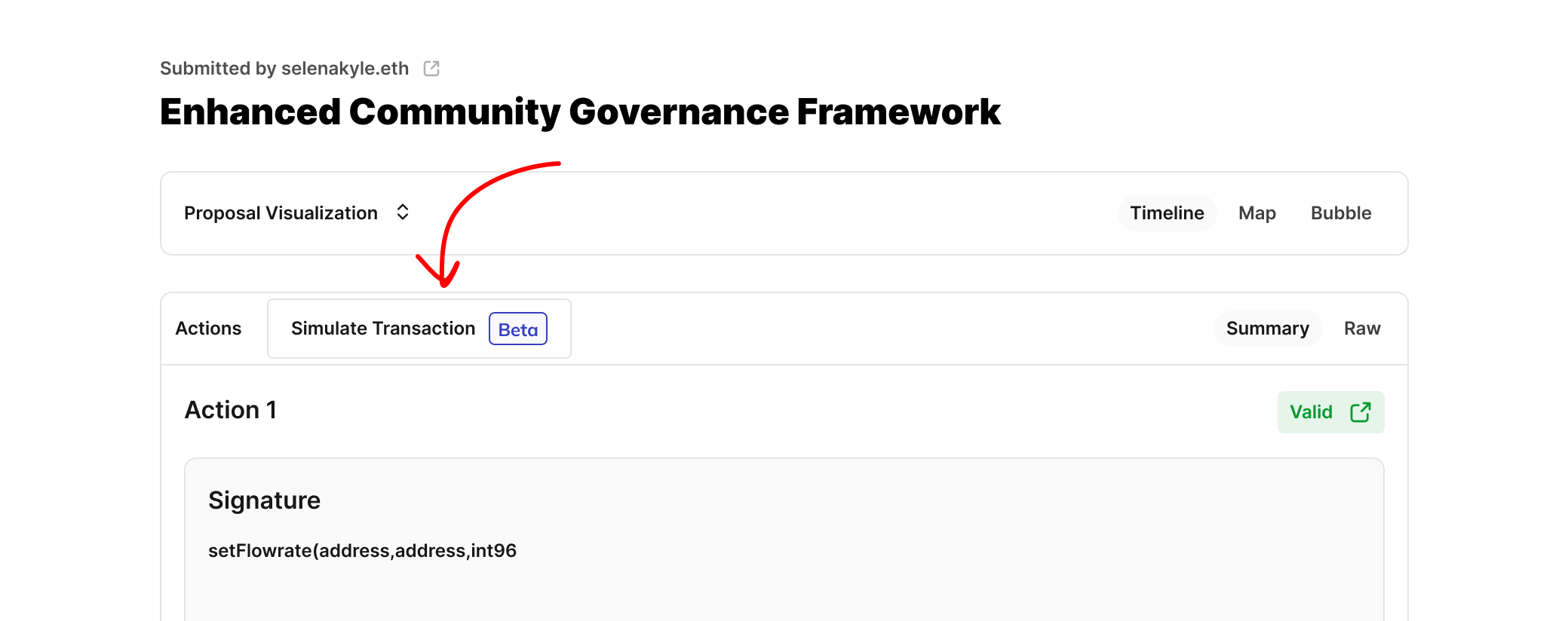1568x621 pixels.
Task: Click the Action 1 heading
Action: tap(231, 410)
